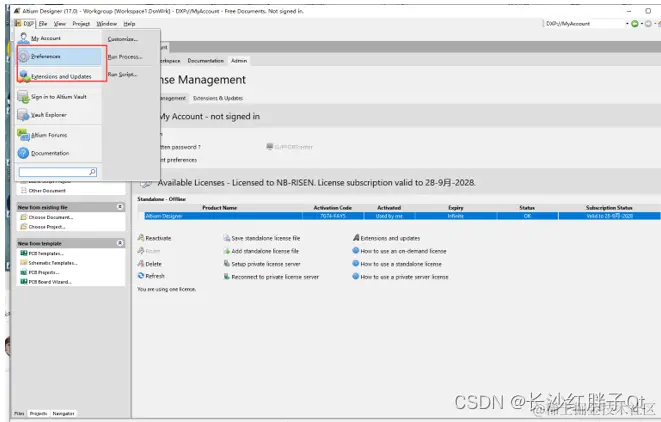Click the Save standalone license icon

[226, 238]
